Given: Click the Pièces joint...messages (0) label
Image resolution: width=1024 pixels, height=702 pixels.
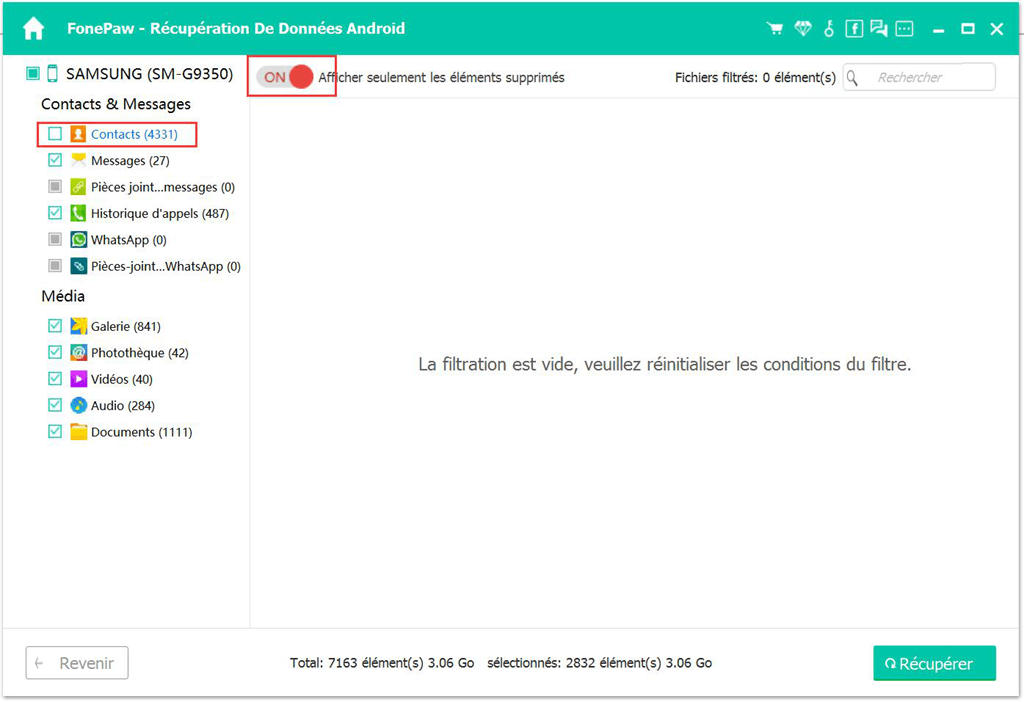Looking at the screenshot, I should point(163,187).
